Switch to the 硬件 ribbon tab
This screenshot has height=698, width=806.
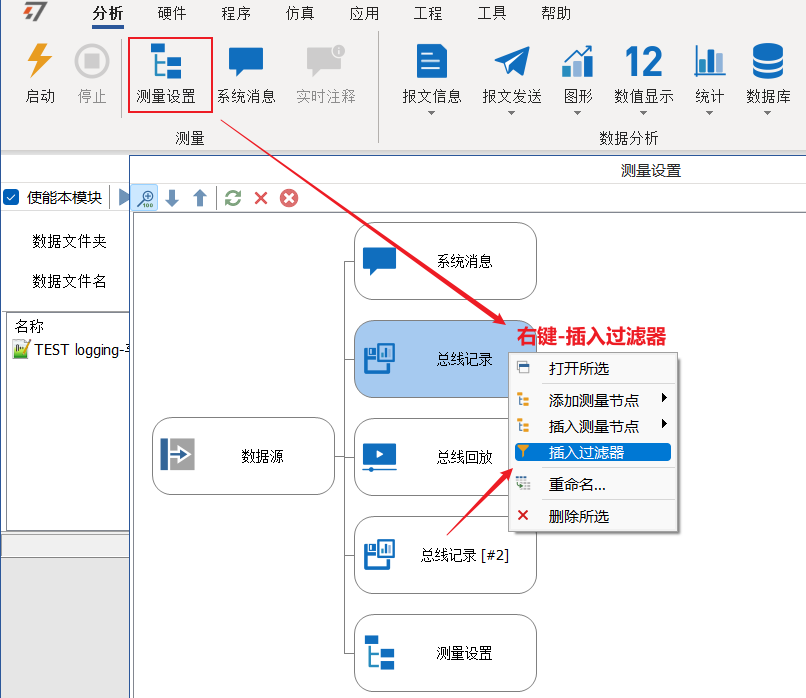(173, 14)
